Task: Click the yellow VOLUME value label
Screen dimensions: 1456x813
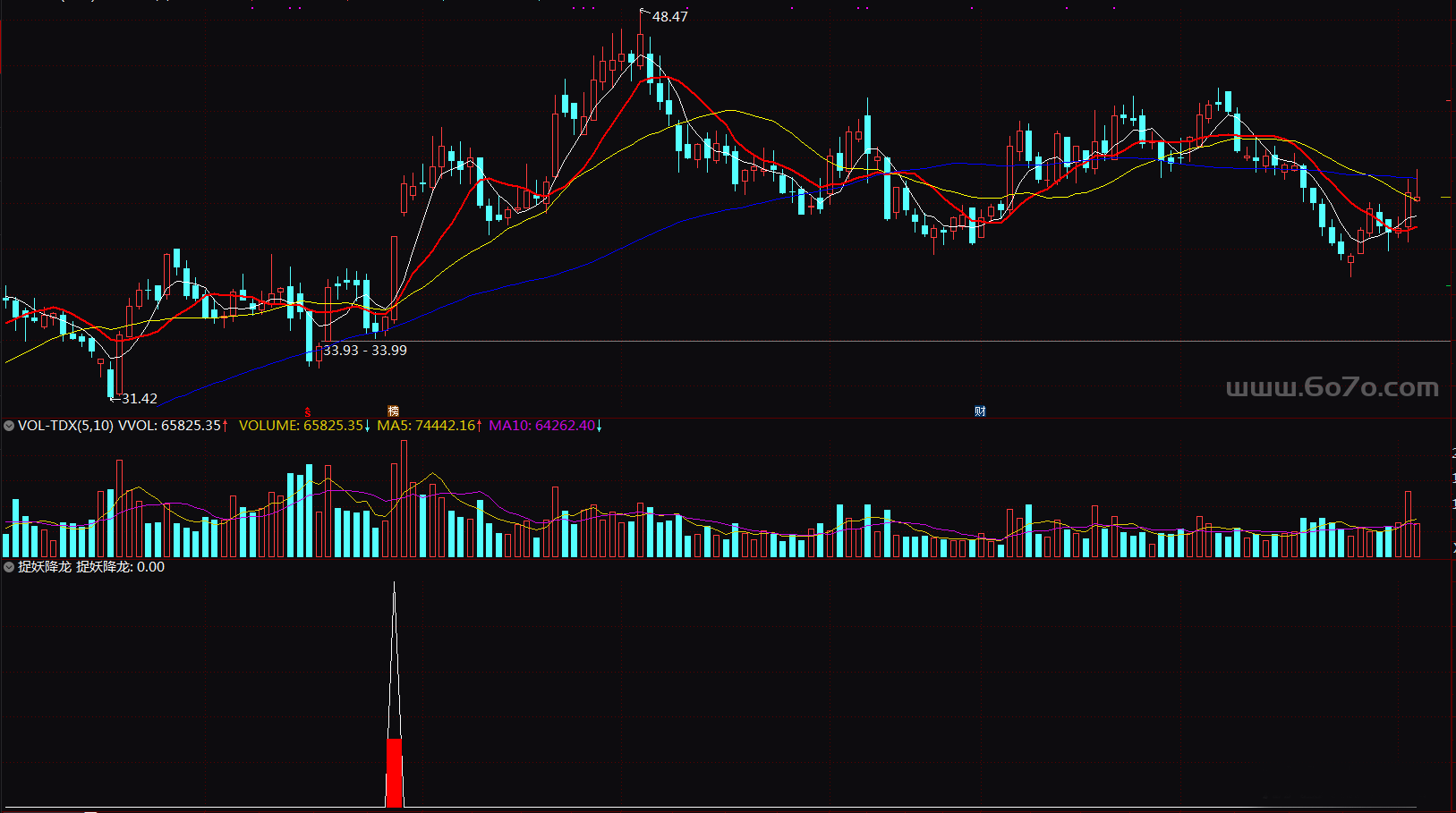Action: tap(301, 426)
